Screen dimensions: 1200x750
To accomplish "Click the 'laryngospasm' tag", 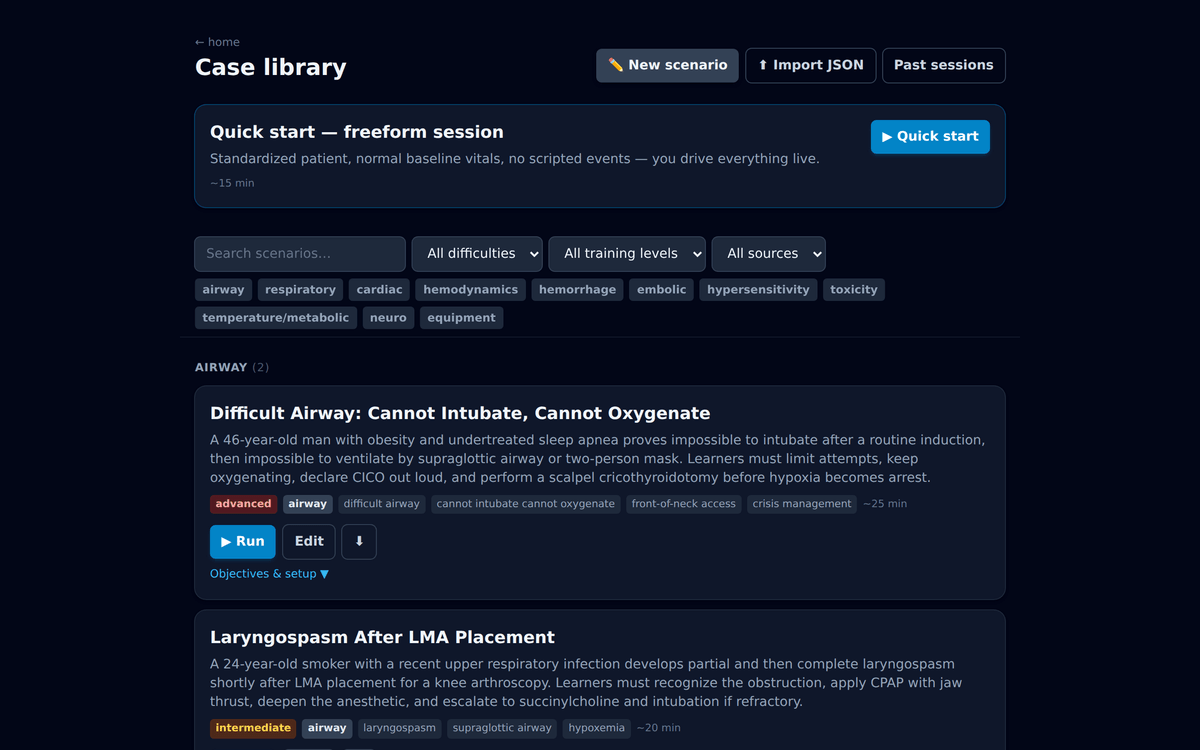I will click(400, 728).
